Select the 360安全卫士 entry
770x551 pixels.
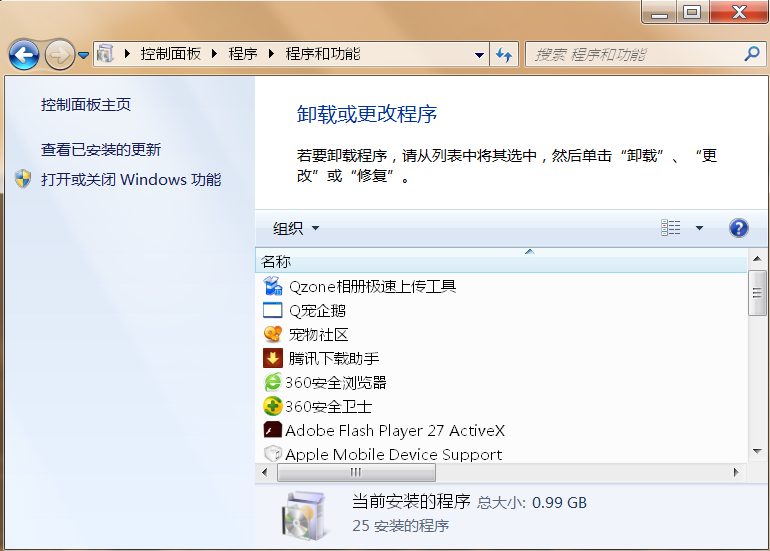click(x=329, y=407)
